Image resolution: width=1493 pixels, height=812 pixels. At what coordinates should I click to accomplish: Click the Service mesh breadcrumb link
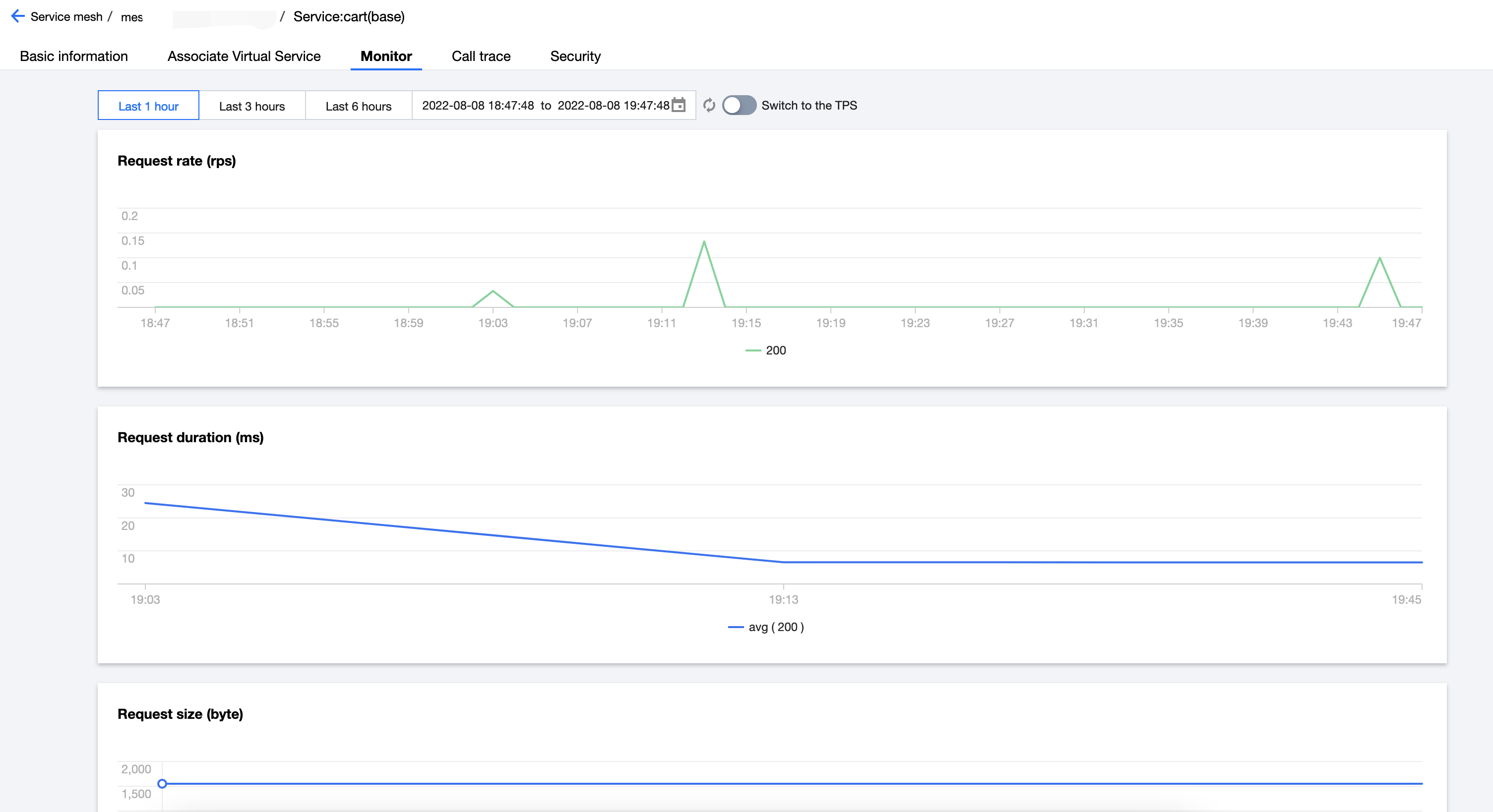tap(66, 17)
